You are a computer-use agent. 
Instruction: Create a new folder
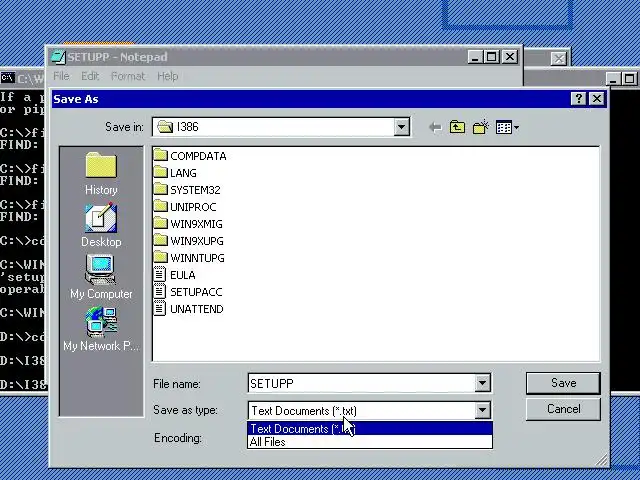tap(481, 127)
